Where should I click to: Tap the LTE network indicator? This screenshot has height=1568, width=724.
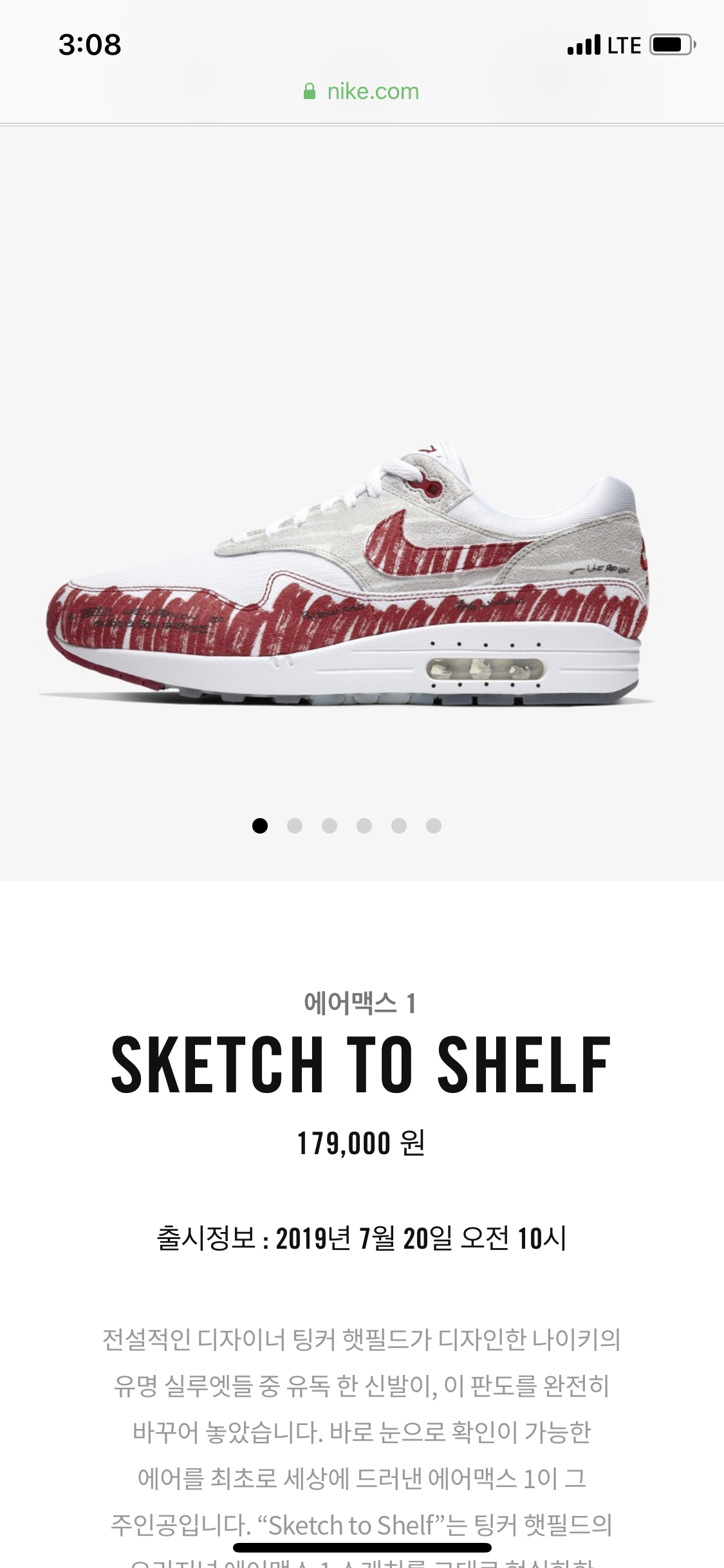(624, 46)
